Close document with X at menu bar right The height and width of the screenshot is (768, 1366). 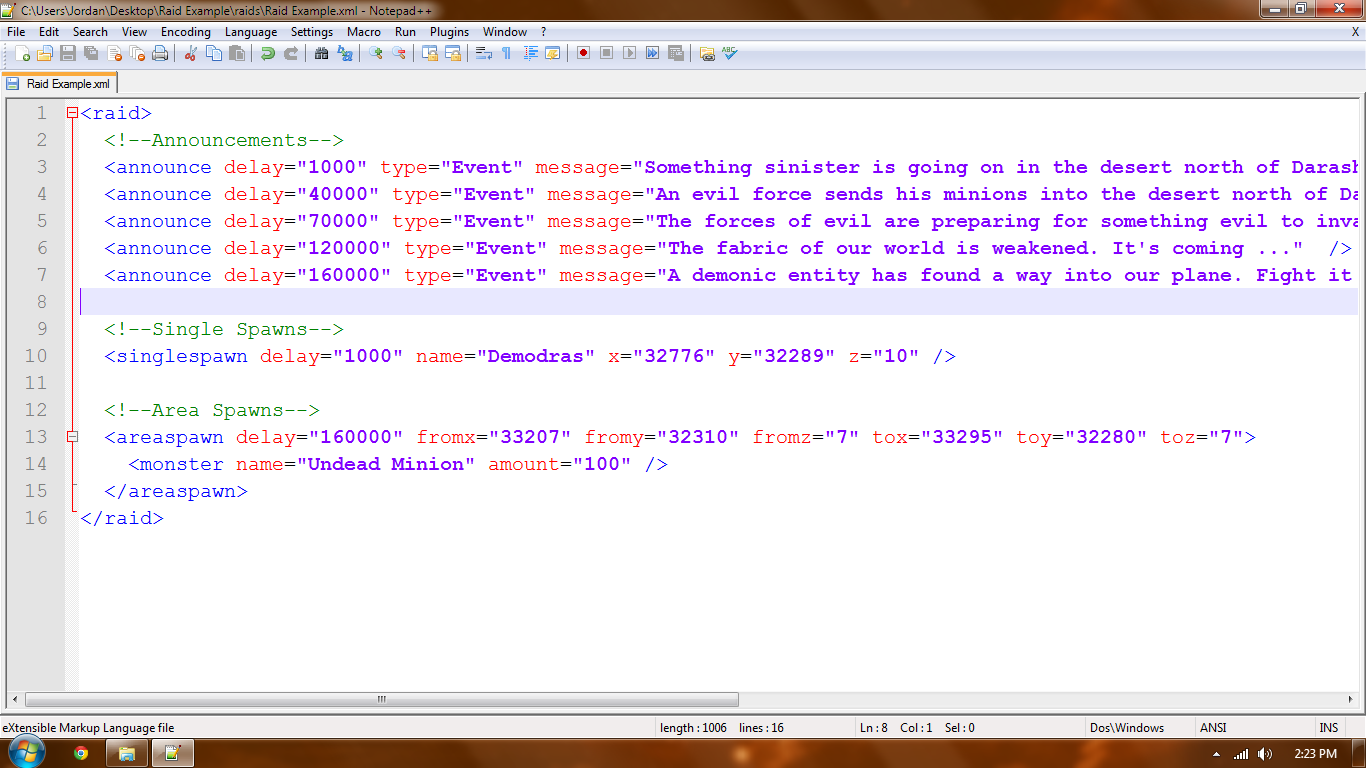1355,32
